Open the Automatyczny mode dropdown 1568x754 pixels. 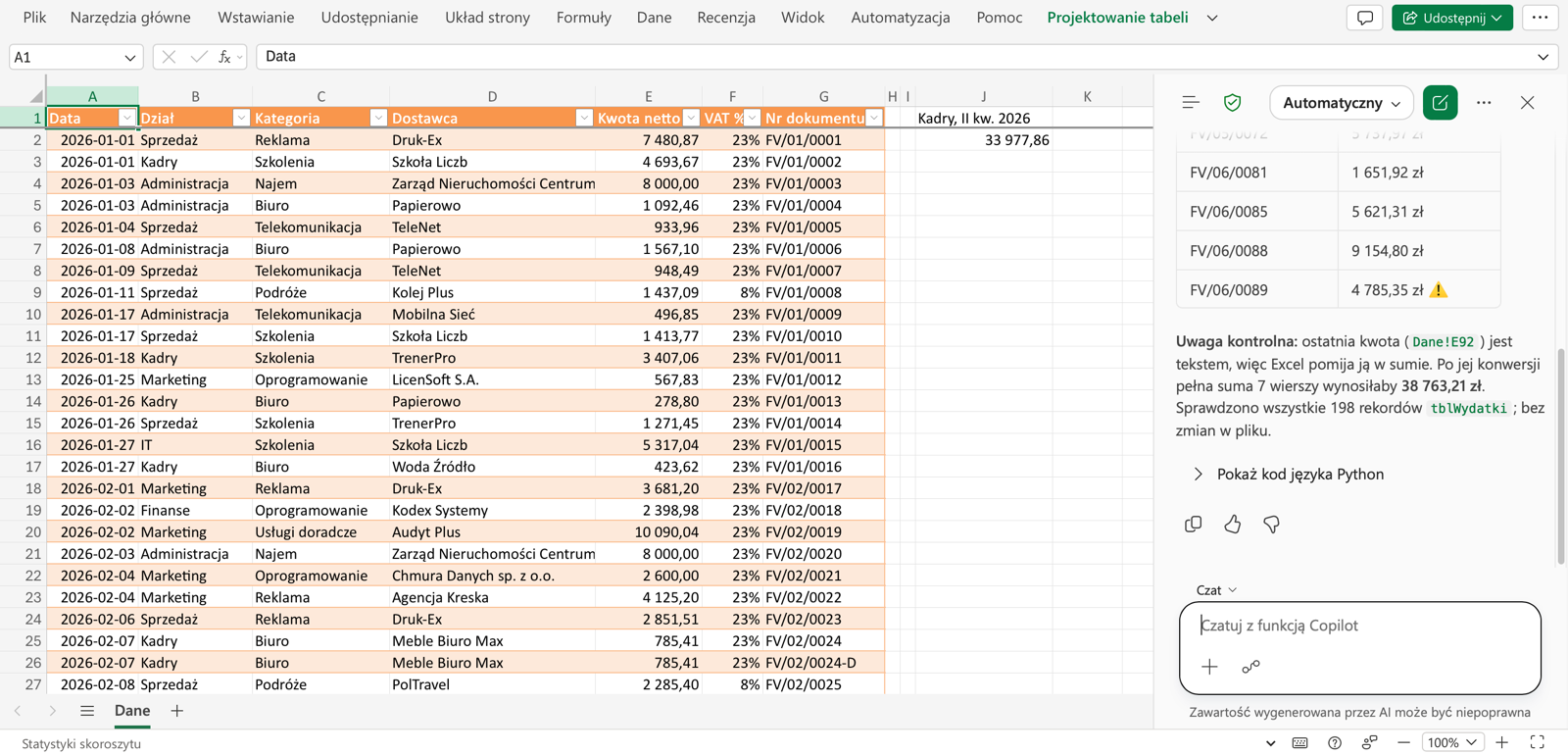click(1341, 102)
